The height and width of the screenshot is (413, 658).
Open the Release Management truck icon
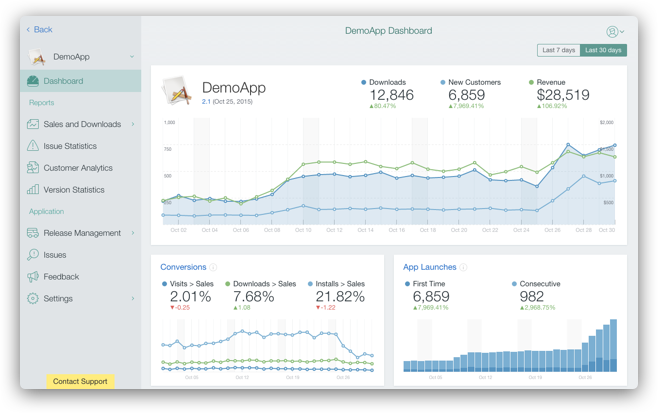coord(33,233)
